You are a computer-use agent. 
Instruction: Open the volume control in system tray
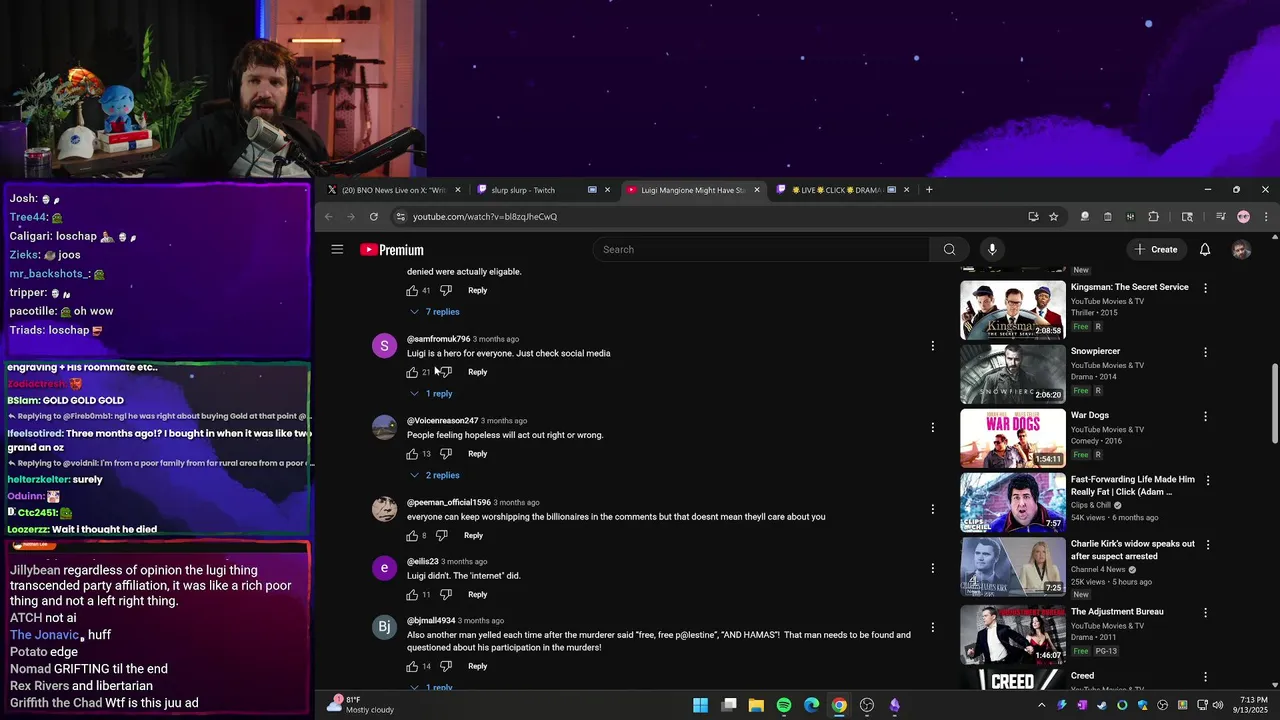[x=1219, y=705]
